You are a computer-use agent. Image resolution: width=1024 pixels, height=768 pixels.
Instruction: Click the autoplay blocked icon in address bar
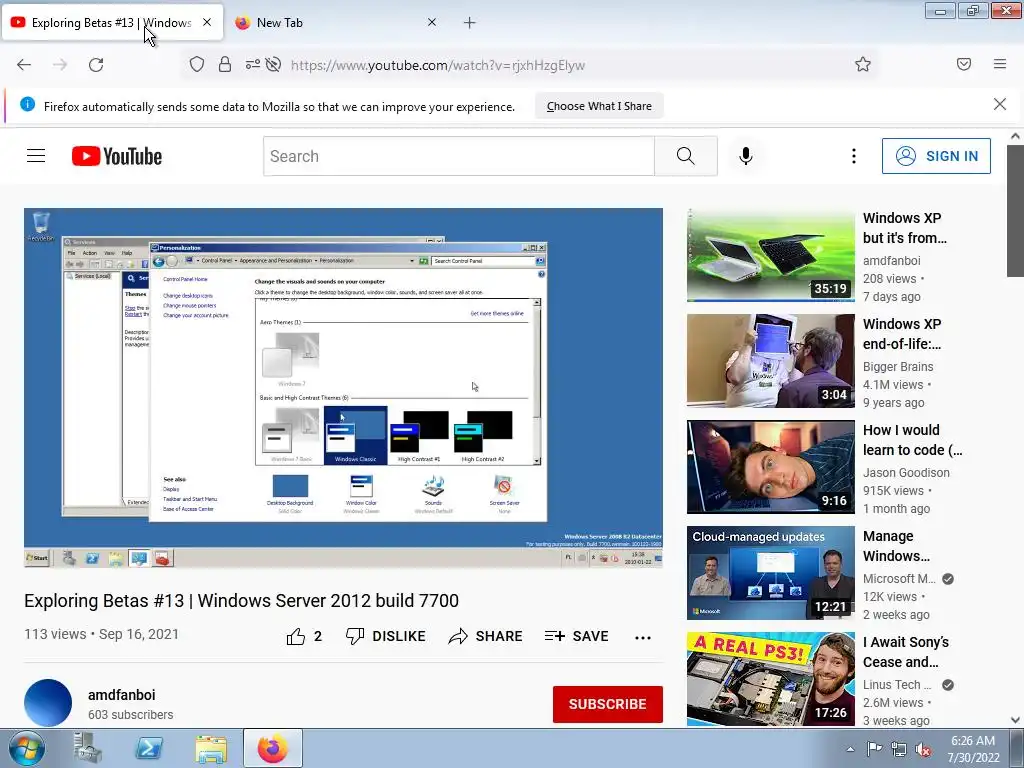(x=274, y=65)
